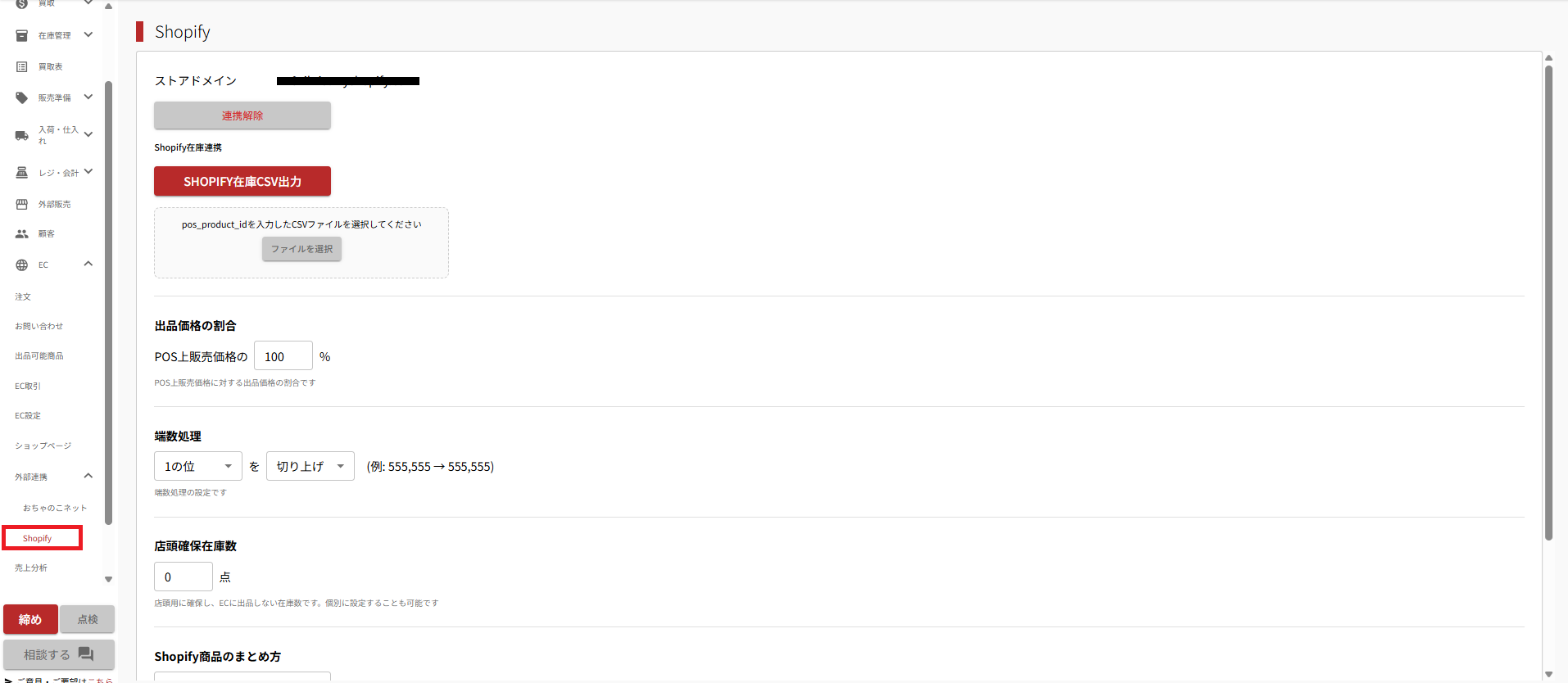Open 外部販売 in the sidebar

(x=55, y=204)
